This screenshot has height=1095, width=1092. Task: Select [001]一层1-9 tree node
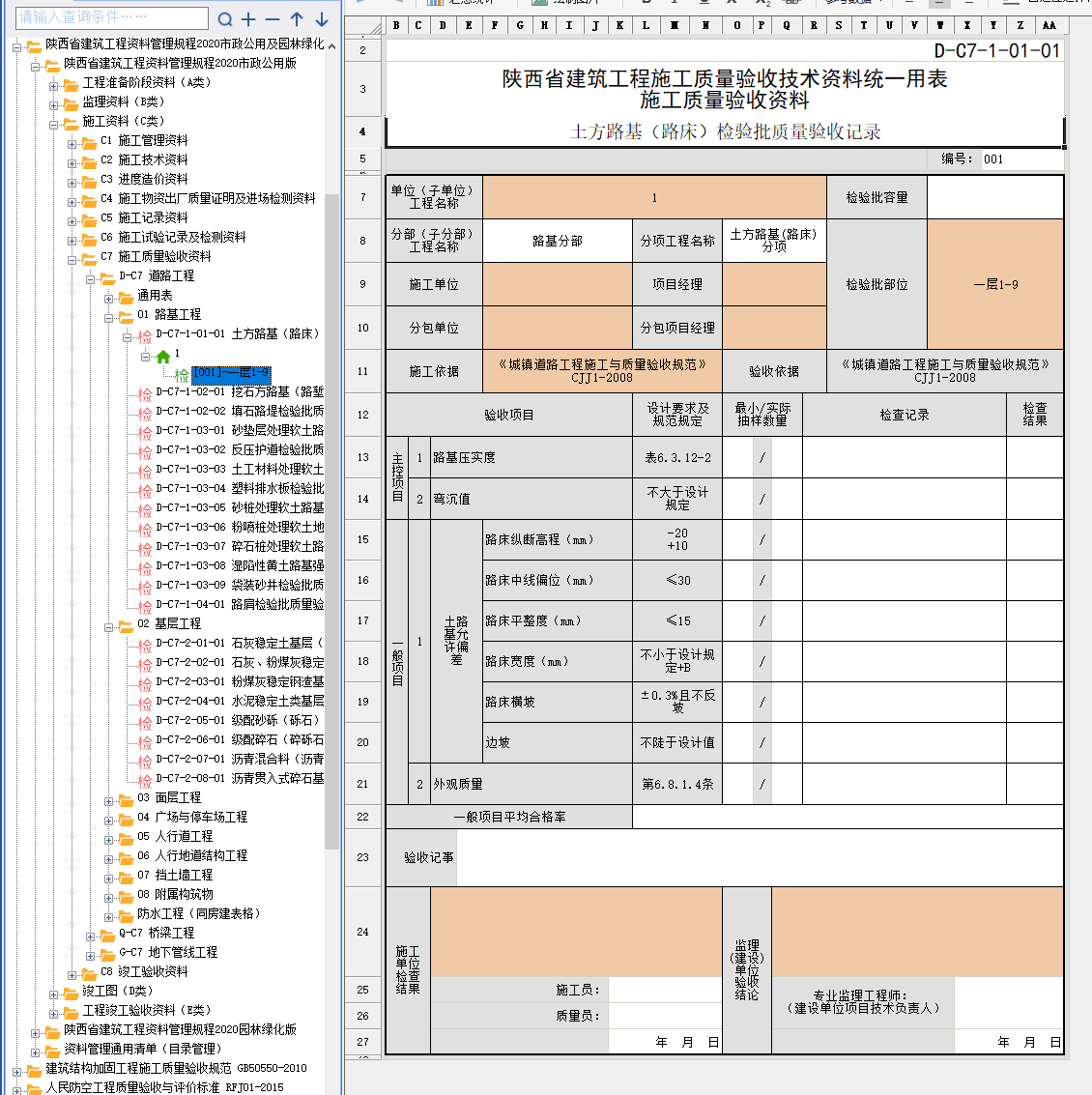230,374
